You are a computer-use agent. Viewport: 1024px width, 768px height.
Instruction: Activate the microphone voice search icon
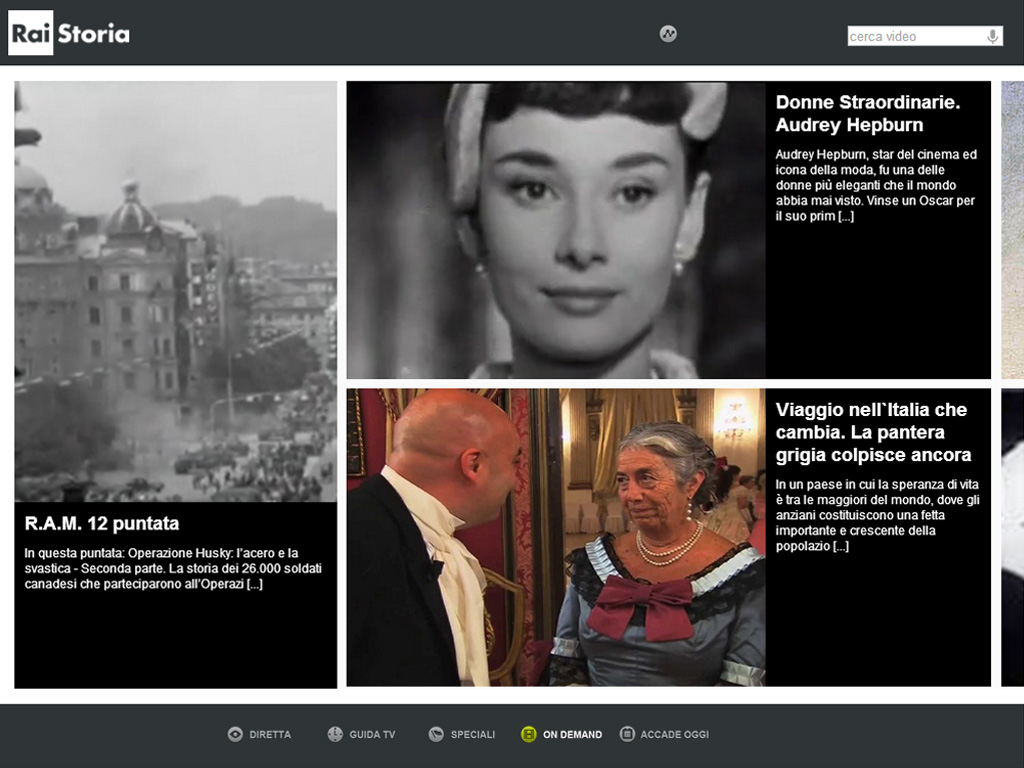tap(993, 37)
